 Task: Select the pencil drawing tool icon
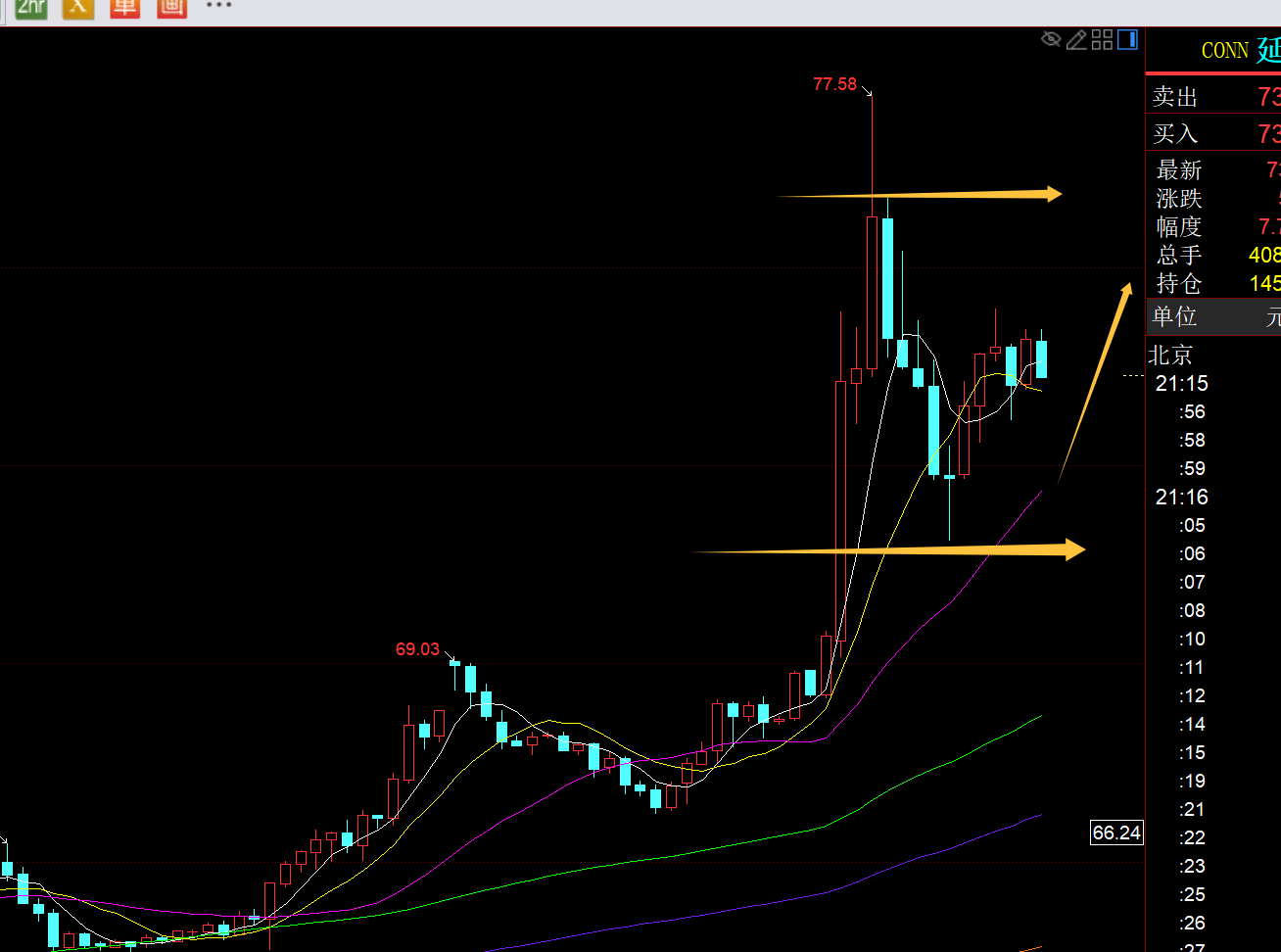[1076, 39]
